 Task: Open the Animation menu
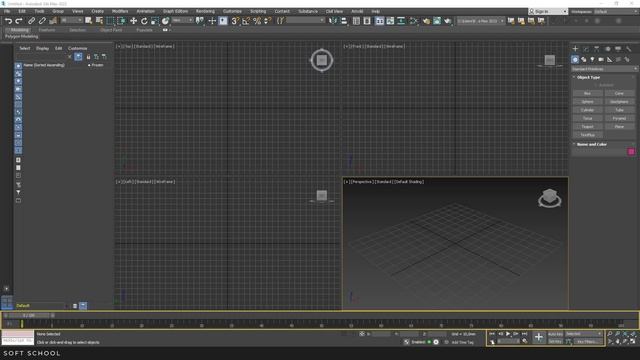click(x=145, y=11)
